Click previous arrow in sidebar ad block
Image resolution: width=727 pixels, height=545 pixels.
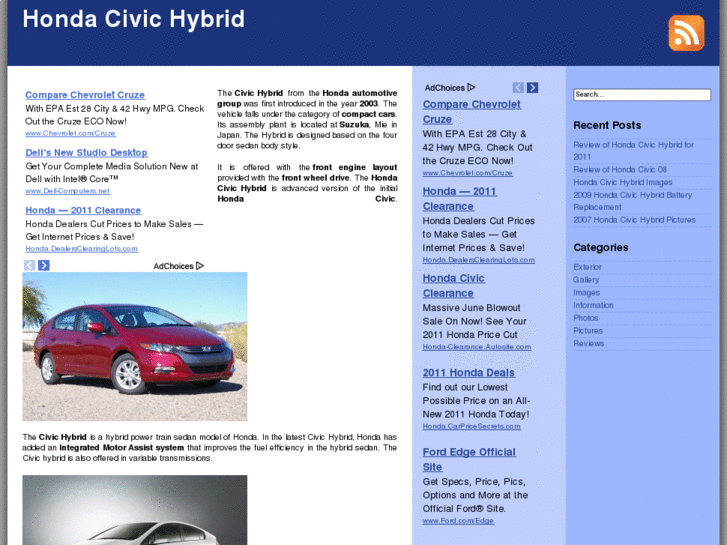[x=518, y=88]
